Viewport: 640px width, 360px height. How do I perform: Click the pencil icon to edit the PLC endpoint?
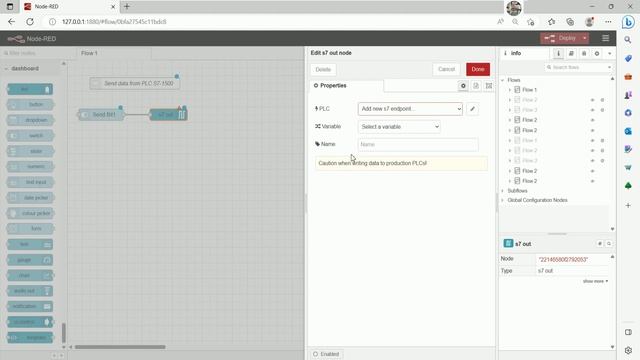(x=472, y=109)
